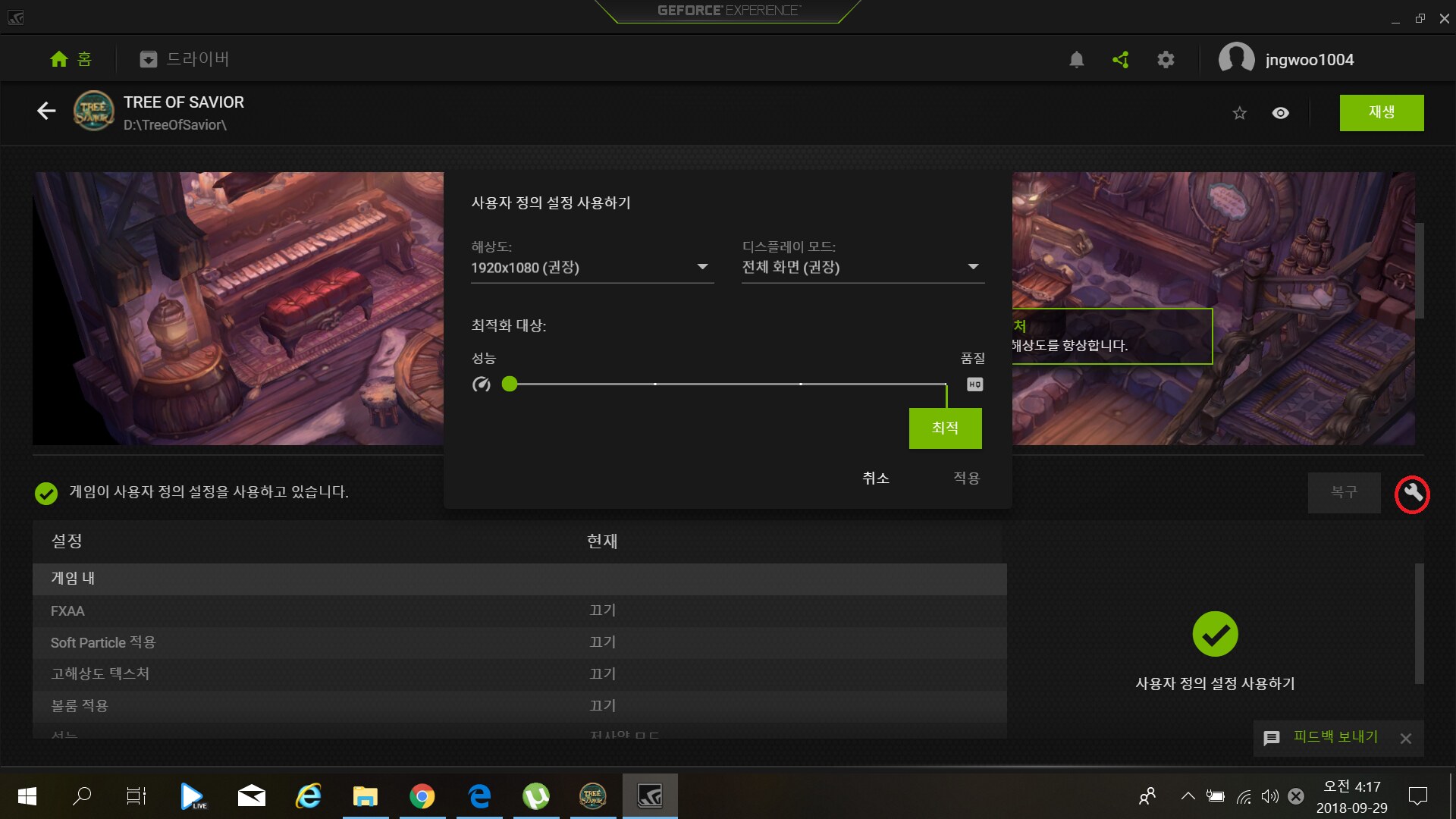Click the green 최적 button
Viewport: 1456px width, 819px height.
click(945, 428)
